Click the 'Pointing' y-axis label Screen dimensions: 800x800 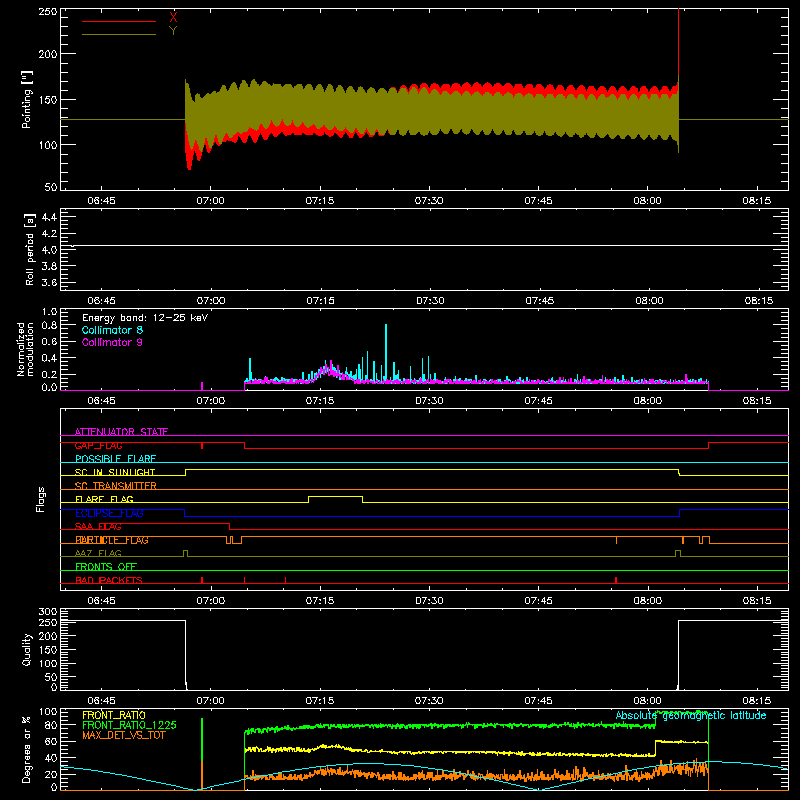pos(27,99)
